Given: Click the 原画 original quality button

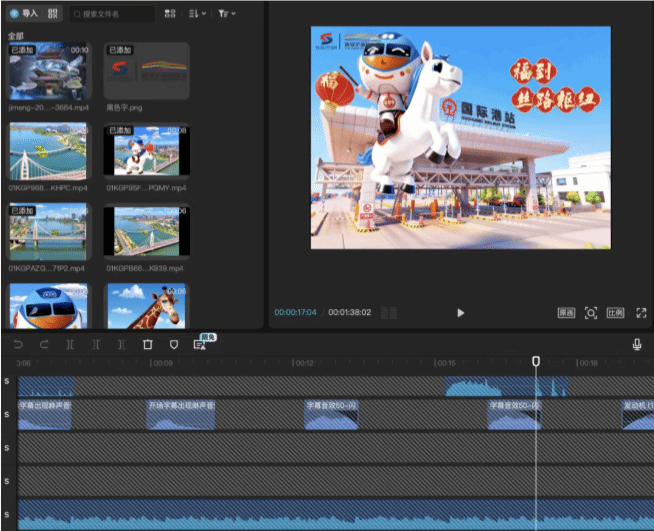Looking at the screenshot, I should click(566, 313).
